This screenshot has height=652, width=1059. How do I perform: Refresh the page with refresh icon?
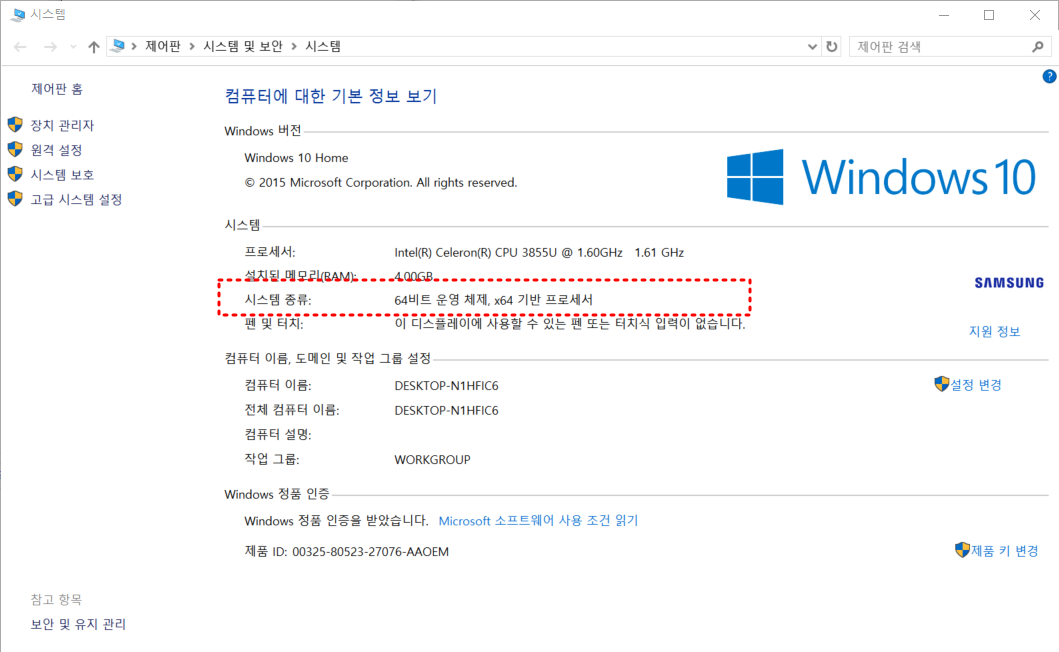pyautogui.click(x=831, y=47)
